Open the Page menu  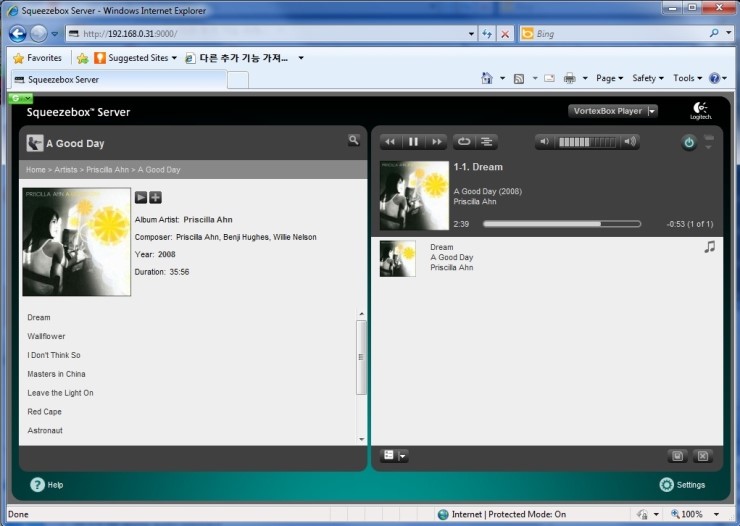(x=609, y=78)
